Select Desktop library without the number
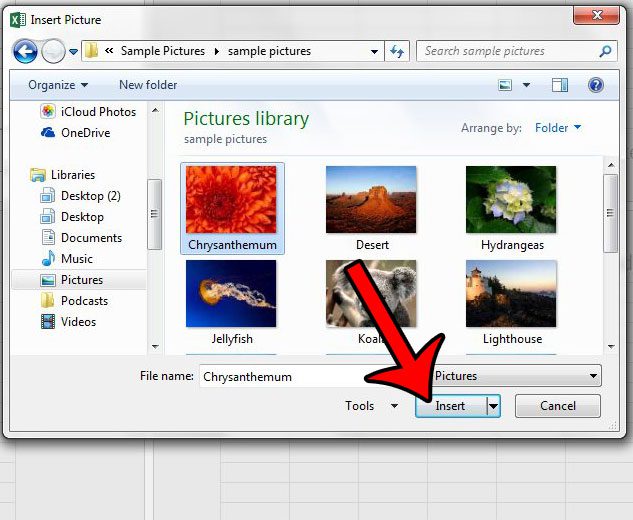The image size is (633, 520). pyautogui.click(x=73, y=217)
